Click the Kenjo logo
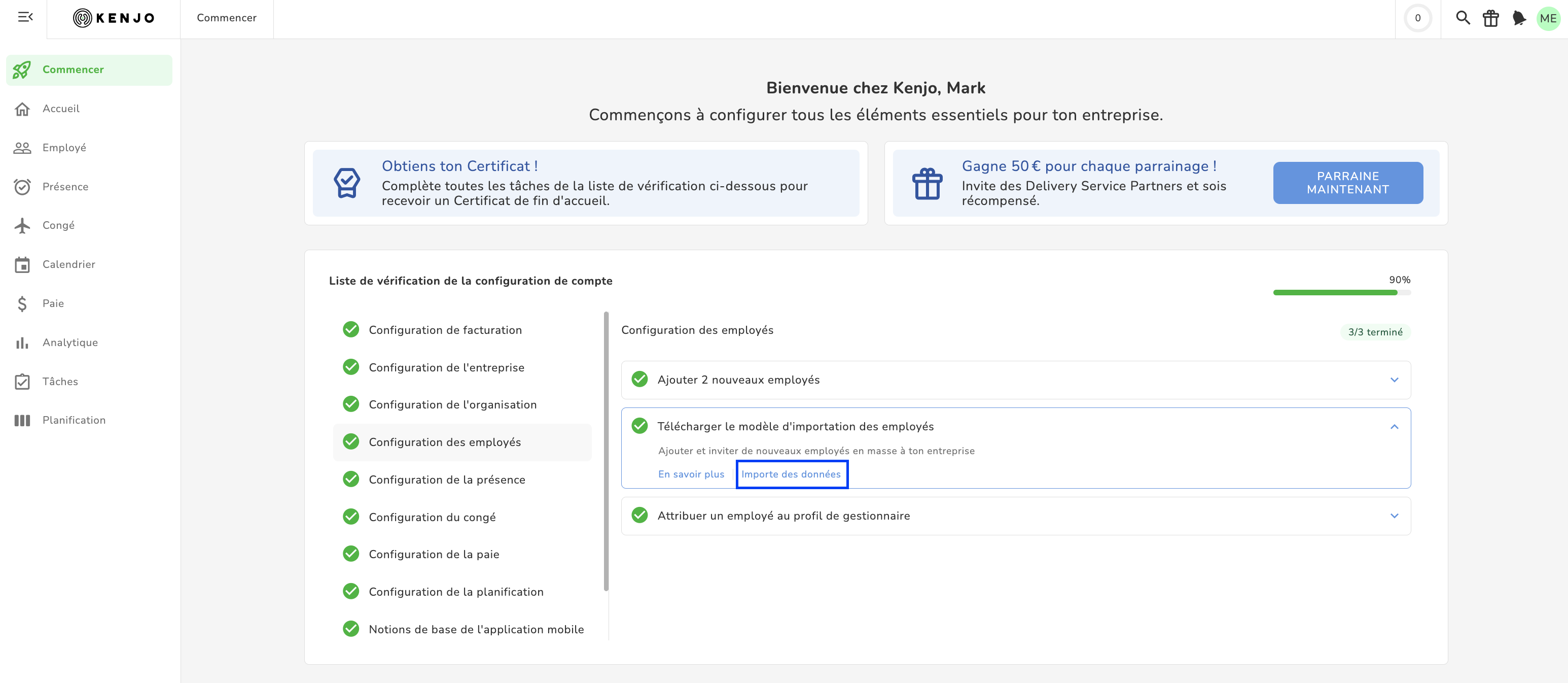The height and width of the screenshot is (683, 1568). pos(114,18)
